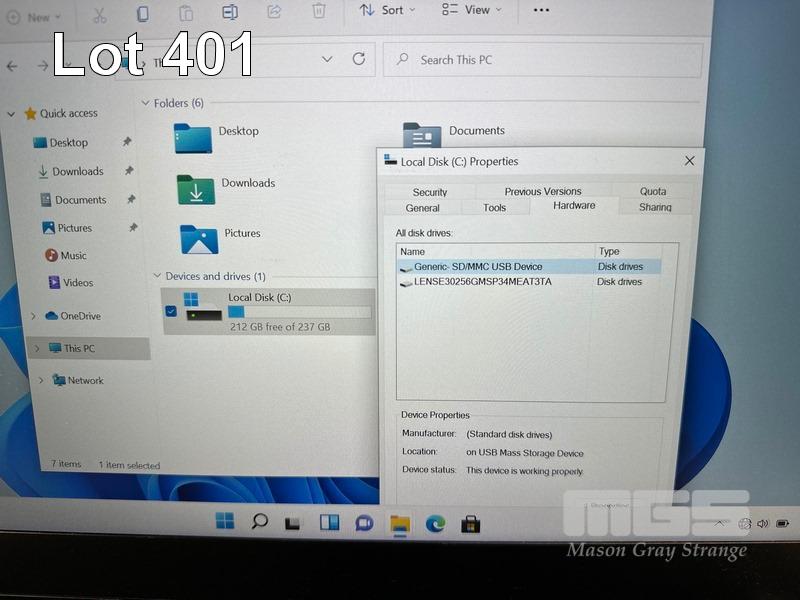Open the View dropdown menu
Image resolution: width=800 pixels, height=600 pixels.
[471, 10]
